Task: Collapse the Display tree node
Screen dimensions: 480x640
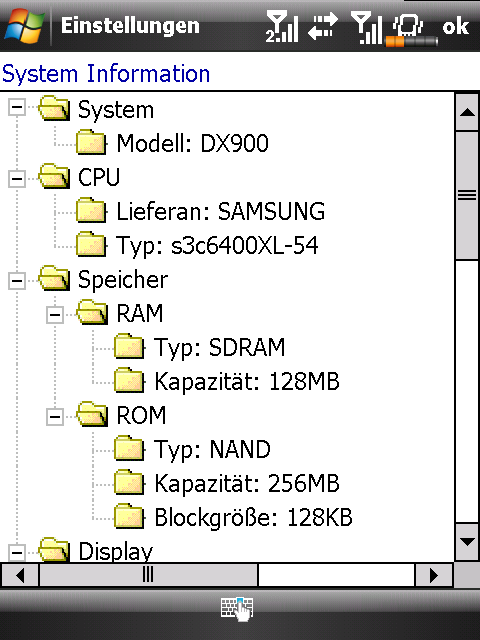Action: click(x=17, y=553)
